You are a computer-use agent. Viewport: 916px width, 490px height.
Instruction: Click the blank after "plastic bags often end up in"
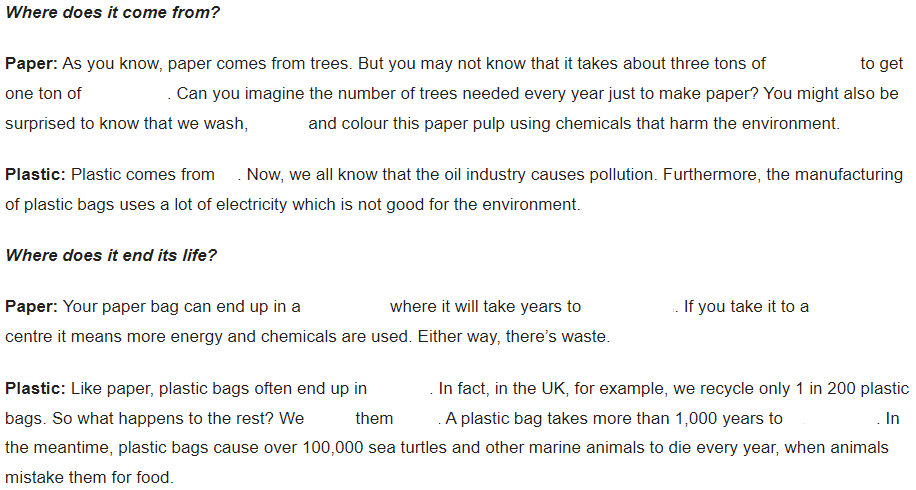click(x=398, y=389)
